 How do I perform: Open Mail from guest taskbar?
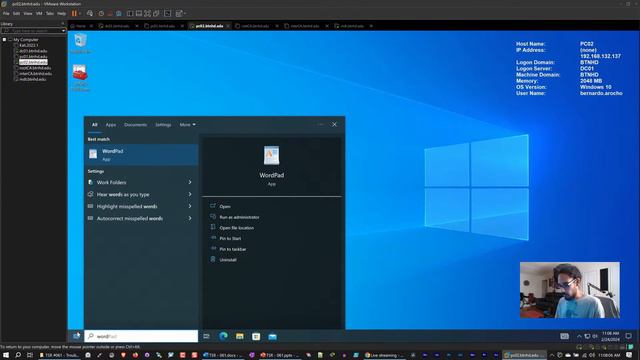(x=272, y=336)
